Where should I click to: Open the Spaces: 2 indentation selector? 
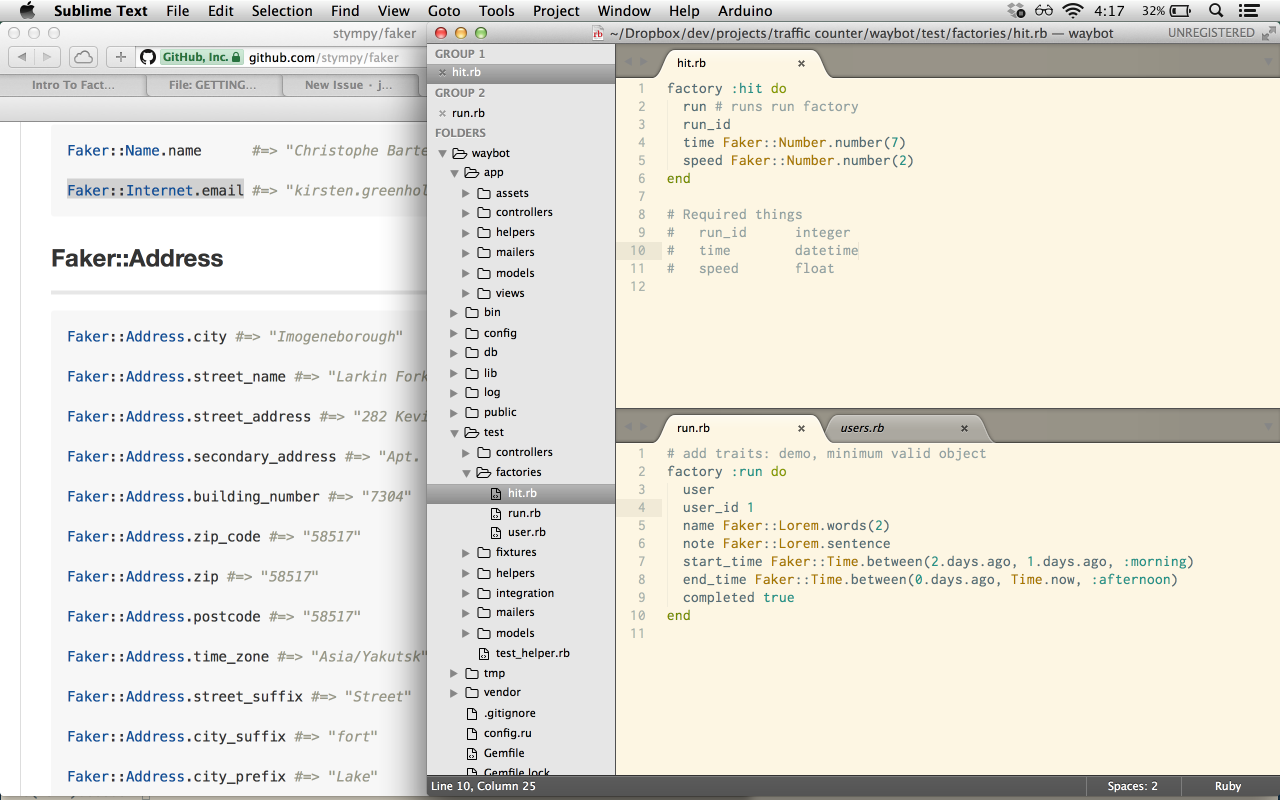pos(1132,786)
